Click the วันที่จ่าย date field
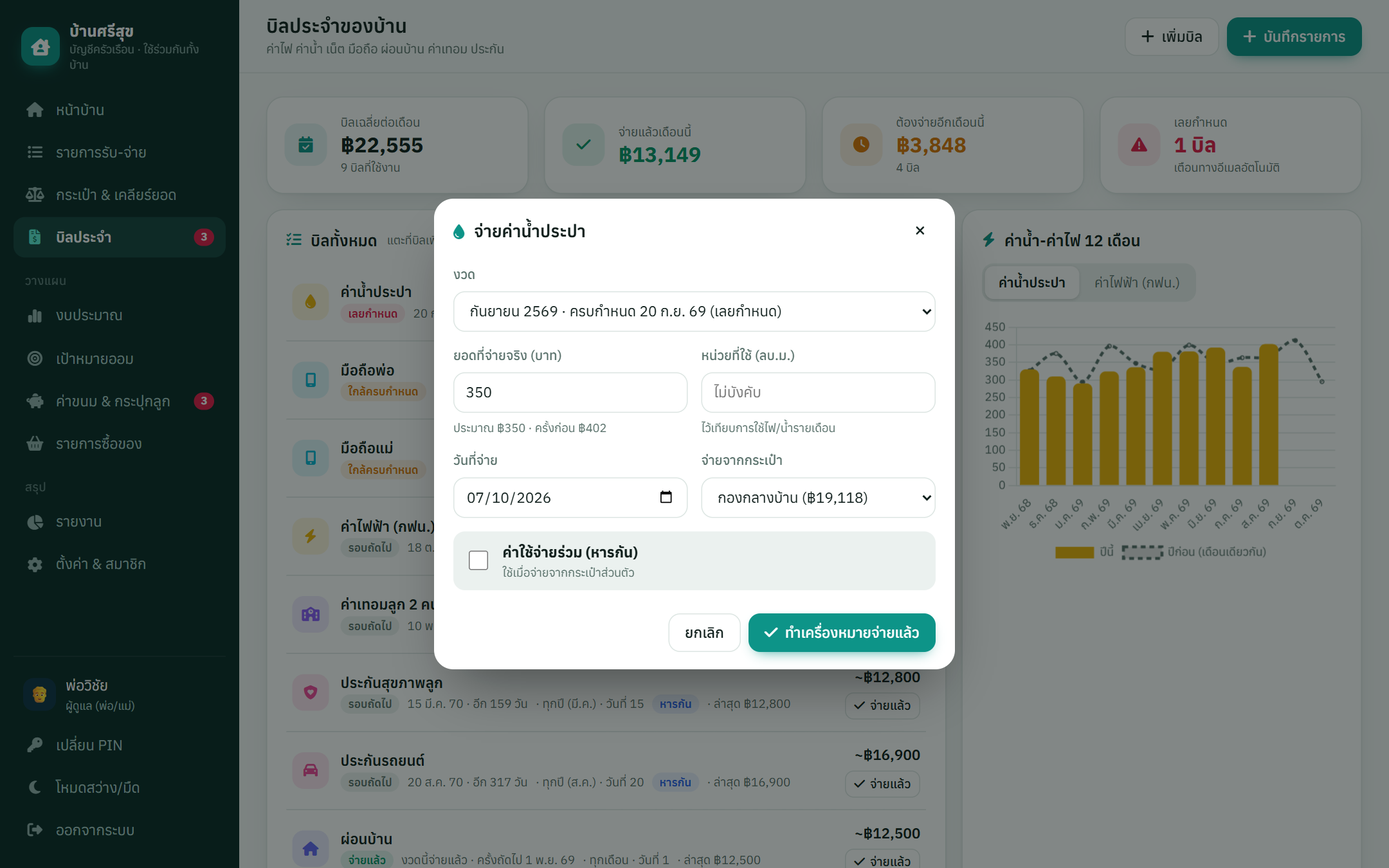 [570, 498]
